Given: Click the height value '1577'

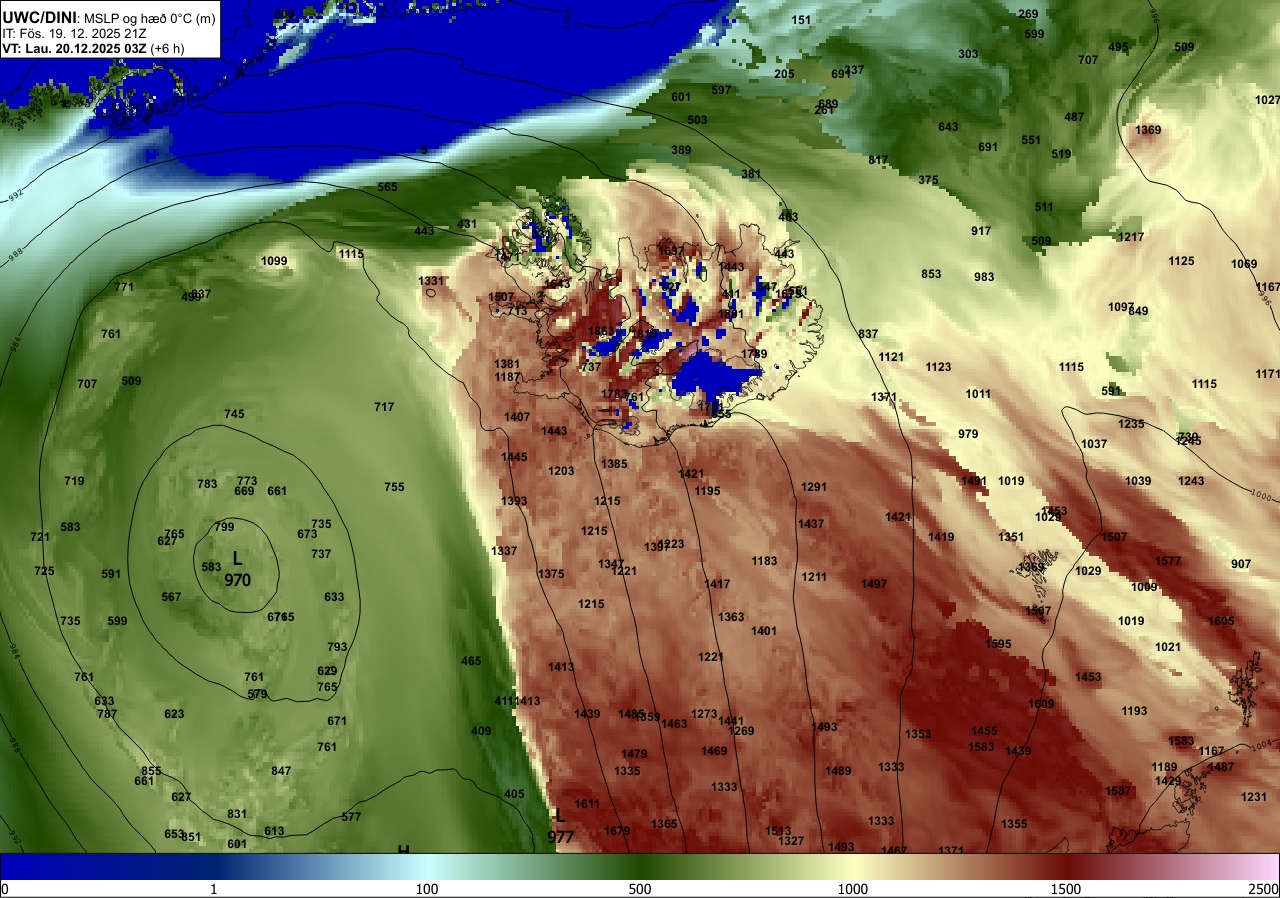Looking at the screenshot, I should 1168,561.
